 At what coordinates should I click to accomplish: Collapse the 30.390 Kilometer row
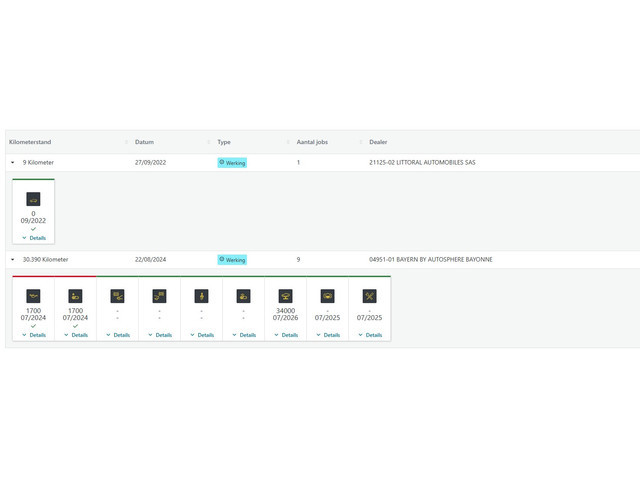tap(13, 260)
